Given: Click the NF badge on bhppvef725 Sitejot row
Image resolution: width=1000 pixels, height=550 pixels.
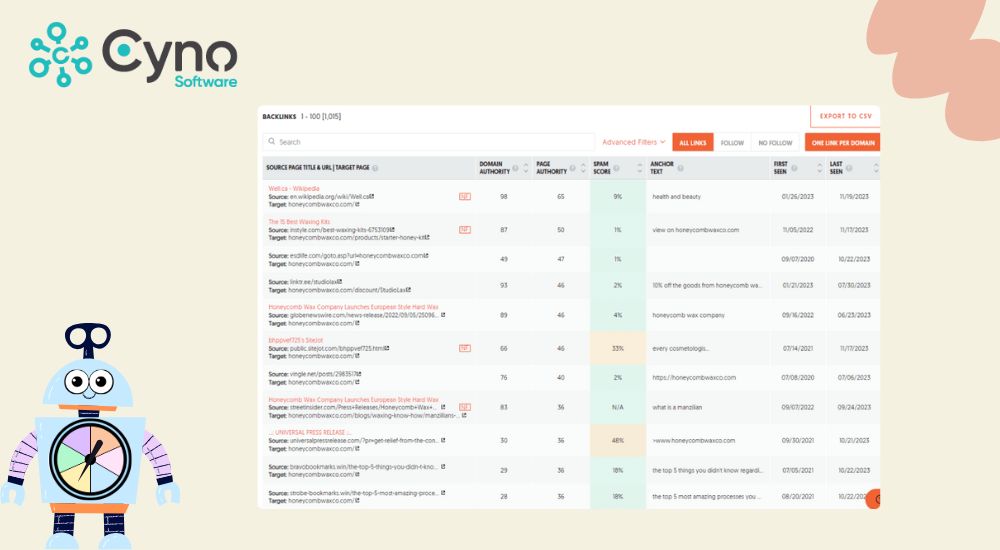Looking at the screenshot, I should click(465, 348).
